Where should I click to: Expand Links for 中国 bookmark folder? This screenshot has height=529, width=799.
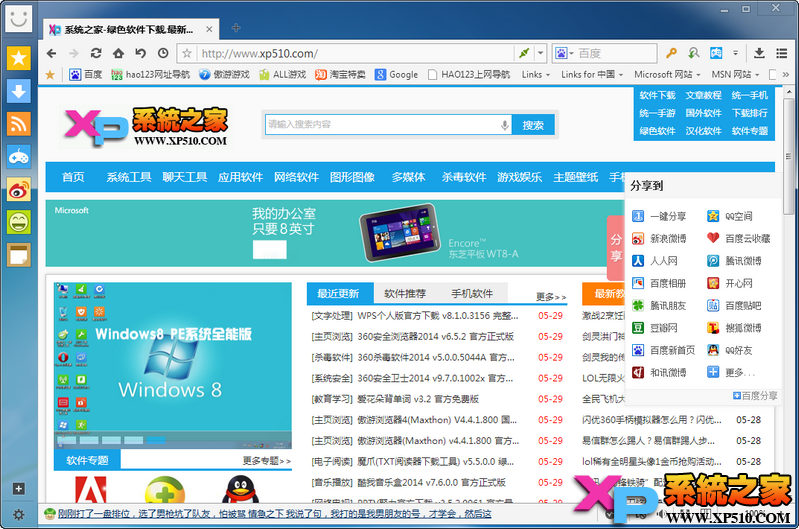[592, 74]
